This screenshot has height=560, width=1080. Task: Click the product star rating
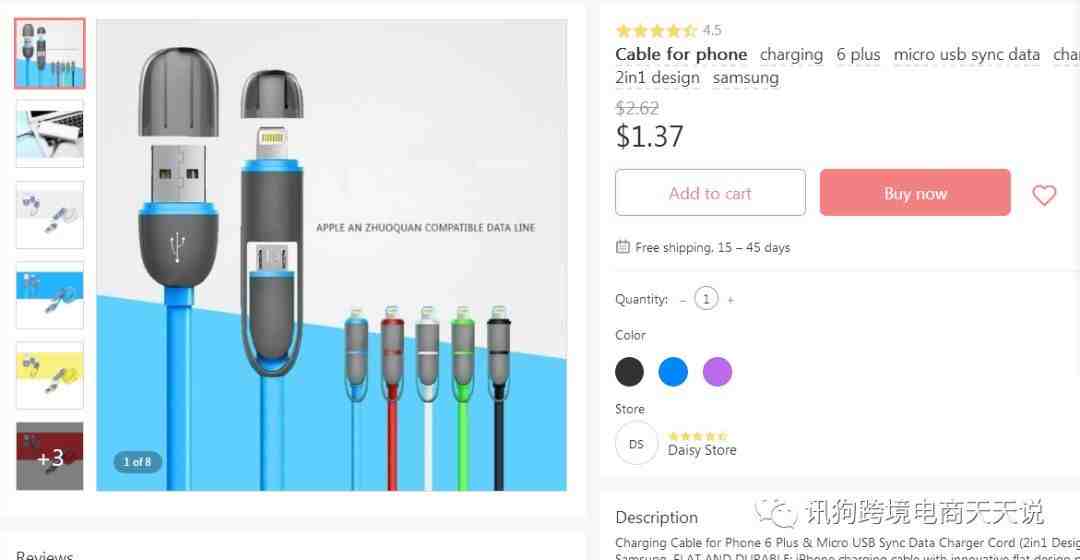tap(656, 31)
